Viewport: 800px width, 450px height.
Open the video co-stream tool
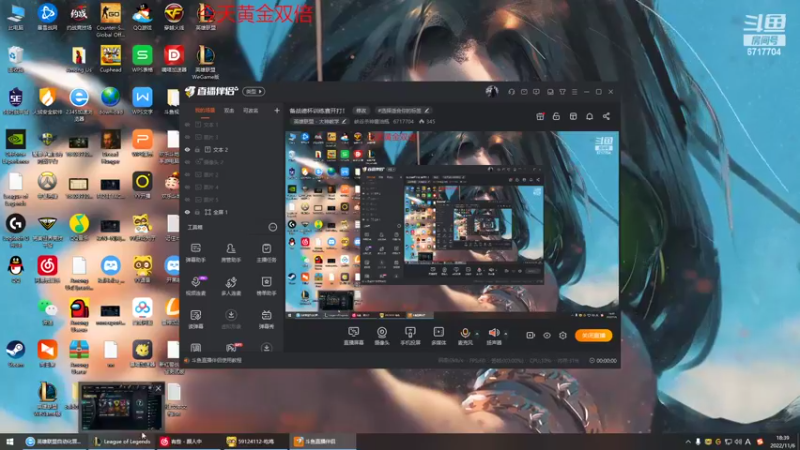click(x=196, y=286)
